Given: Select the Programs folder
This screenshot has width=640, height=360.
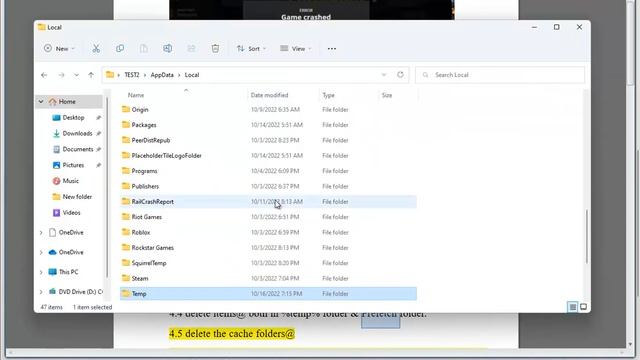Looking at the screenshot, I should point(268,171).
